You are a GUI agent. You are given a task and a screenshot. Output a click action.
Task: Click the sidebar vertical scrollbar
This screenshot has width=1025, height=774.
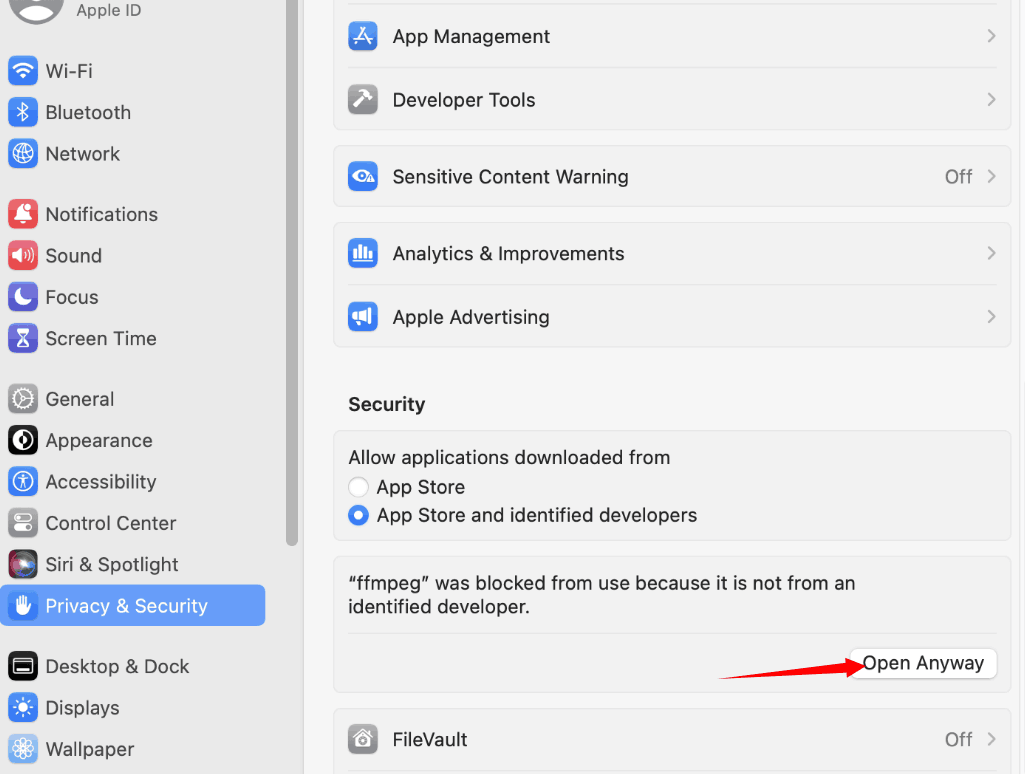292,270
